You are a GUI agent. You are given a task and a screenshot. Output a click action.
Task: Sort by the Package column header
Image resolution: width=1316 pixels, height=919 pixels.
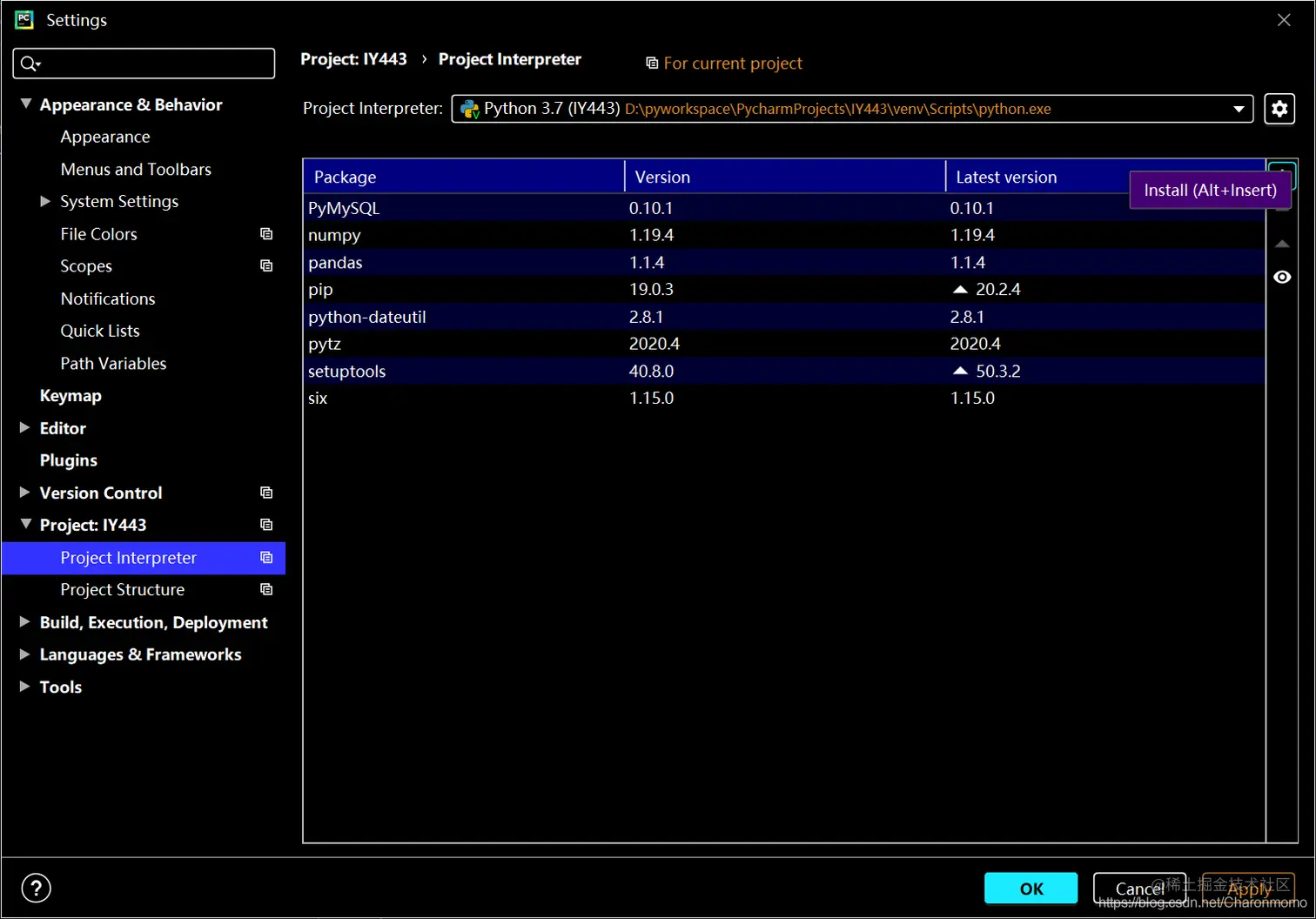(464, 176)
